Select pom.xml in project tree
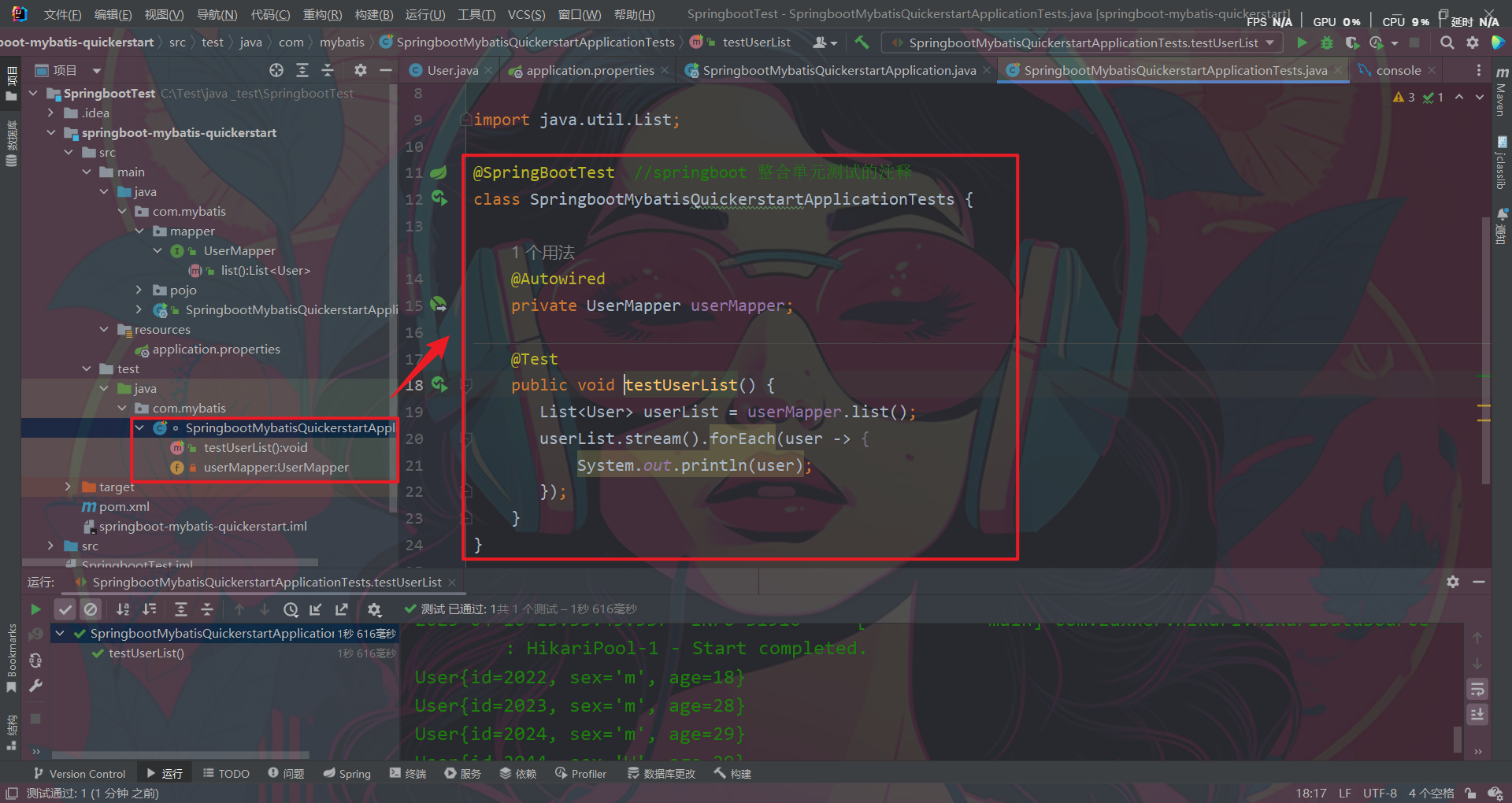This screenshot has height=803, width=1512. tap(124, 506)
